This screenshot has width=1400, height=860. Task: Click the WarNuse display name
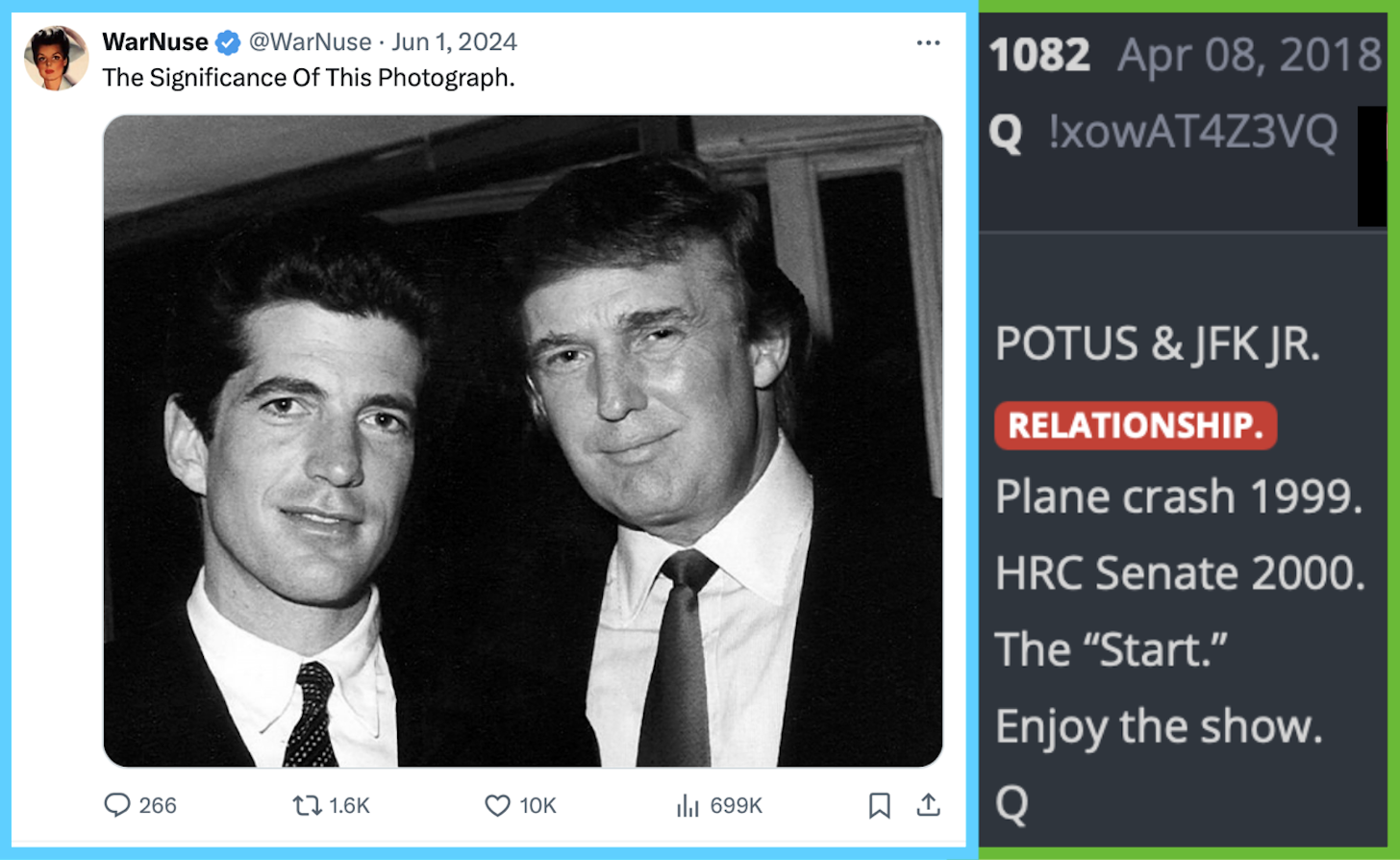[155, 42]
